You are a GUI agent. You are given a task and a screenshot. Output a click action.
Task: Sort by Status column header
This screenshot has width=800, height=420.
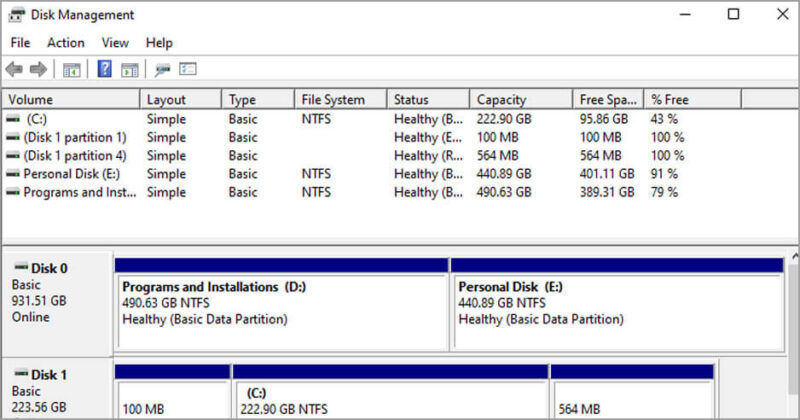(429, 100)
